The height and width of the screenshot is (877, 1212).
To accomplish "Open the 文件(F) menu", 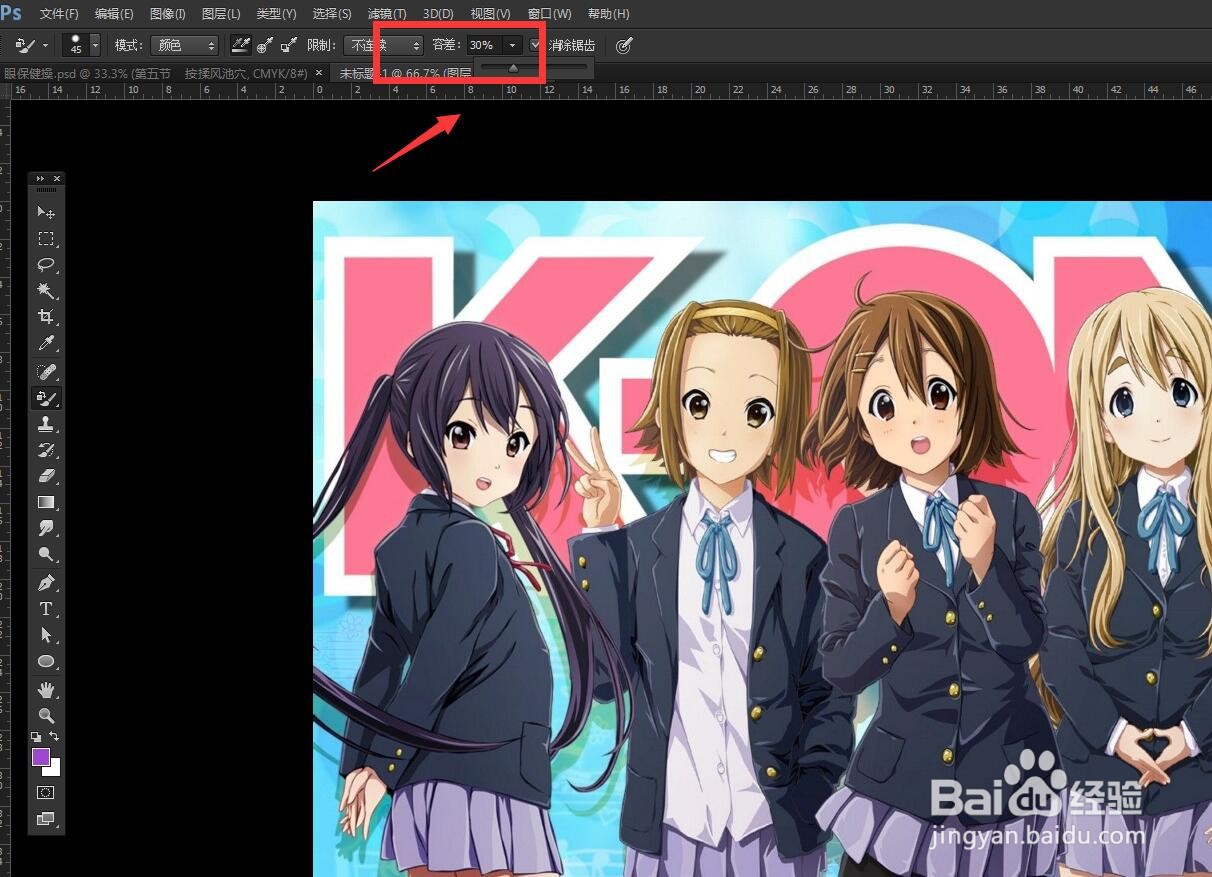I will pos(59,14).
